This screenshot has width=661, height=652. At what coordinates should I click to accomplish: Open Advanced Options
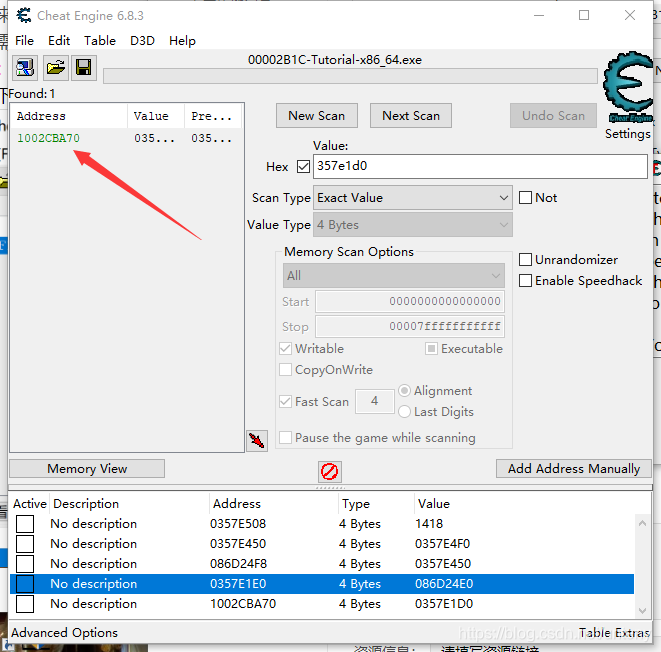[64, 633]
